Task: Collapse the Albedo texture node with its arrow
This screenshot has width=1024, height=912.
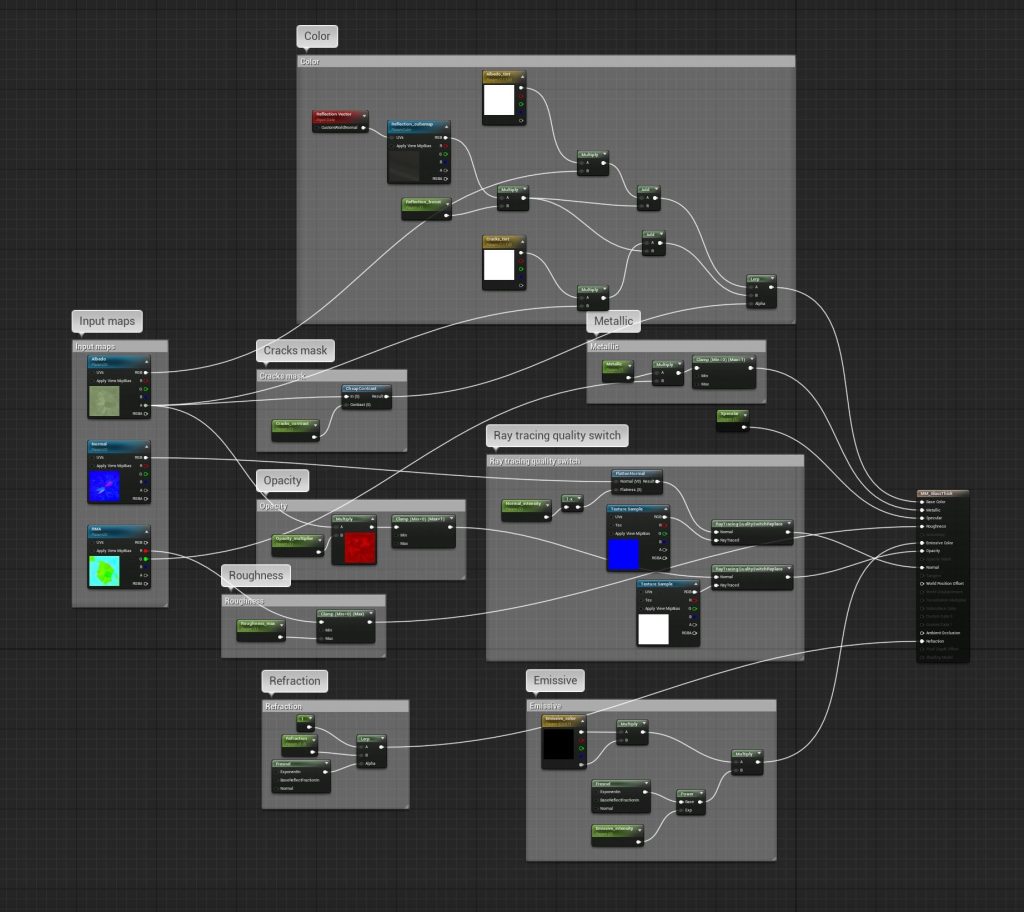Action: (x=146, y=361)
